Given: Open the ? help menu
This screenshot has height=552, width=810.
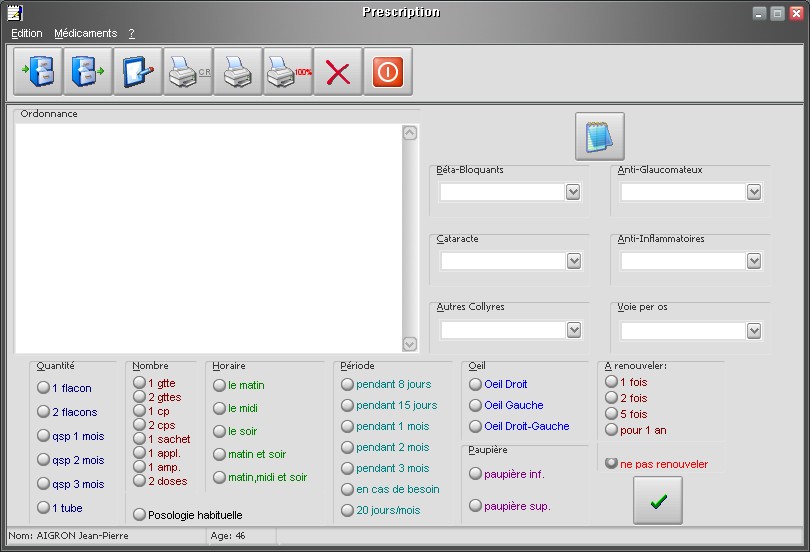Looking at the screenshot, I should [132, 33].
